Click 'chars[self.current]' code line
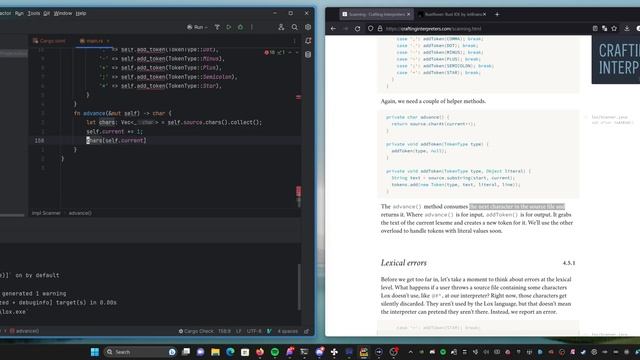The image size is (640, 360). pyautogui.click(x=116, y=140)
